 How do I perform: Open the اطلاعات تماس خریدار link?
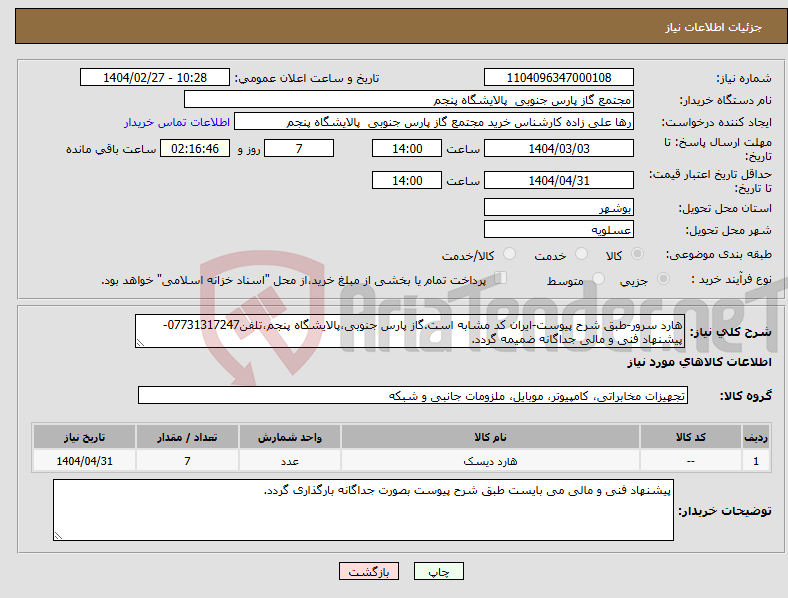177,122
